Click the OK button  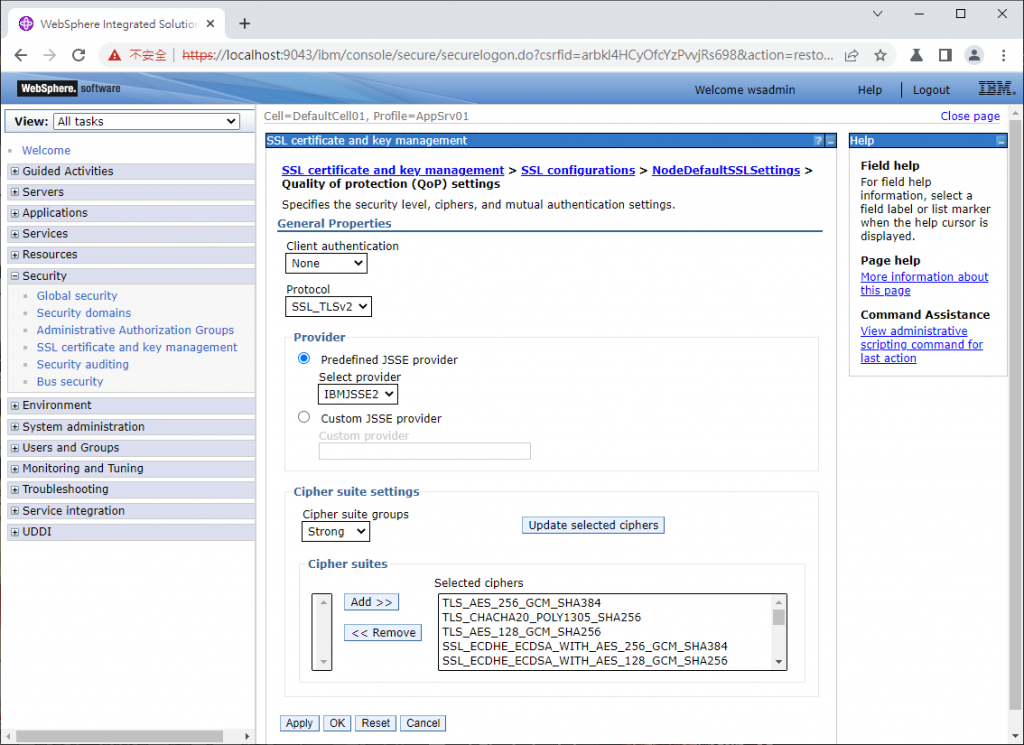337,723
